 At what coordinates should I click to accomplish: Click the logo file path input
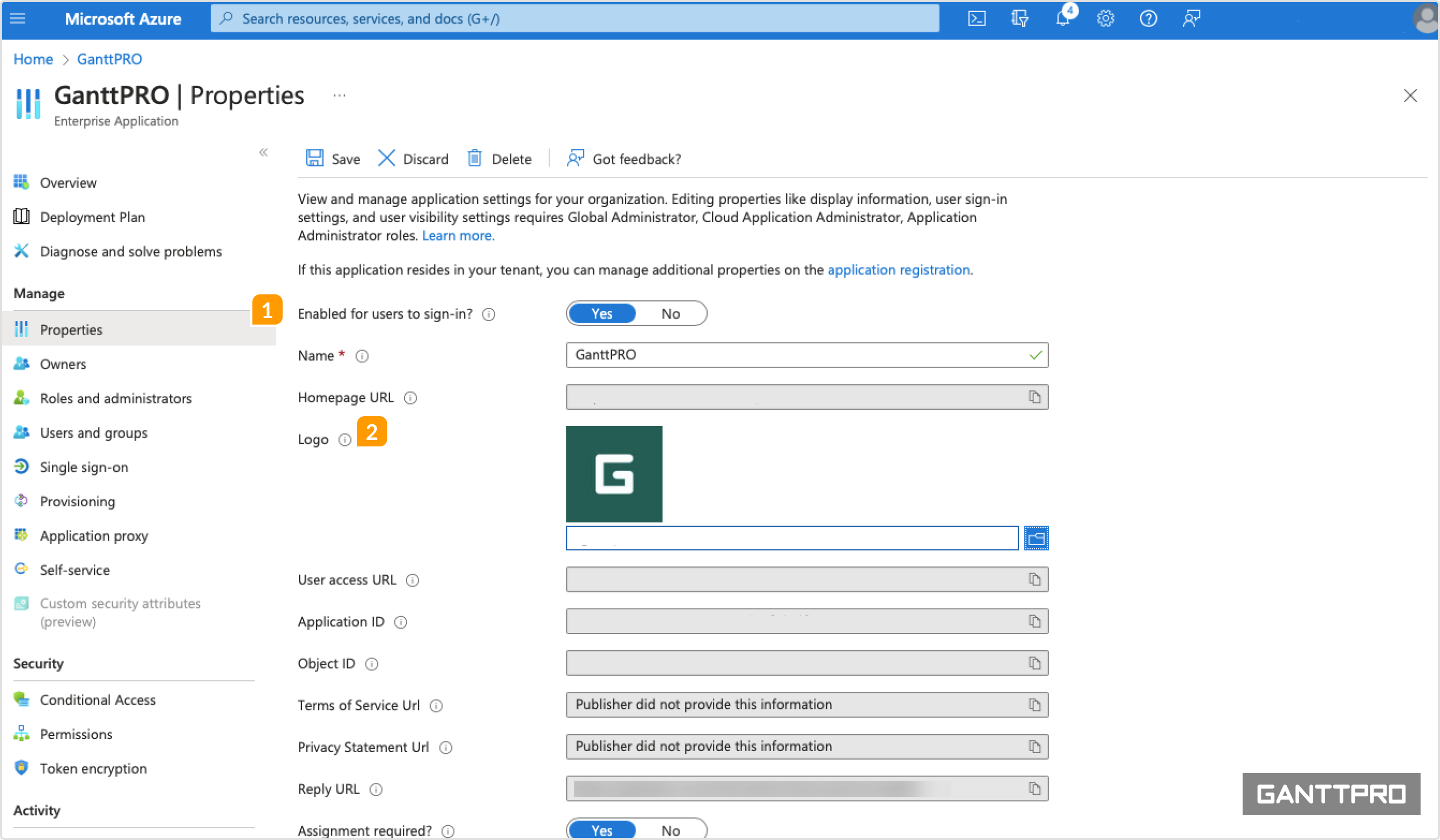pos(791,538)
